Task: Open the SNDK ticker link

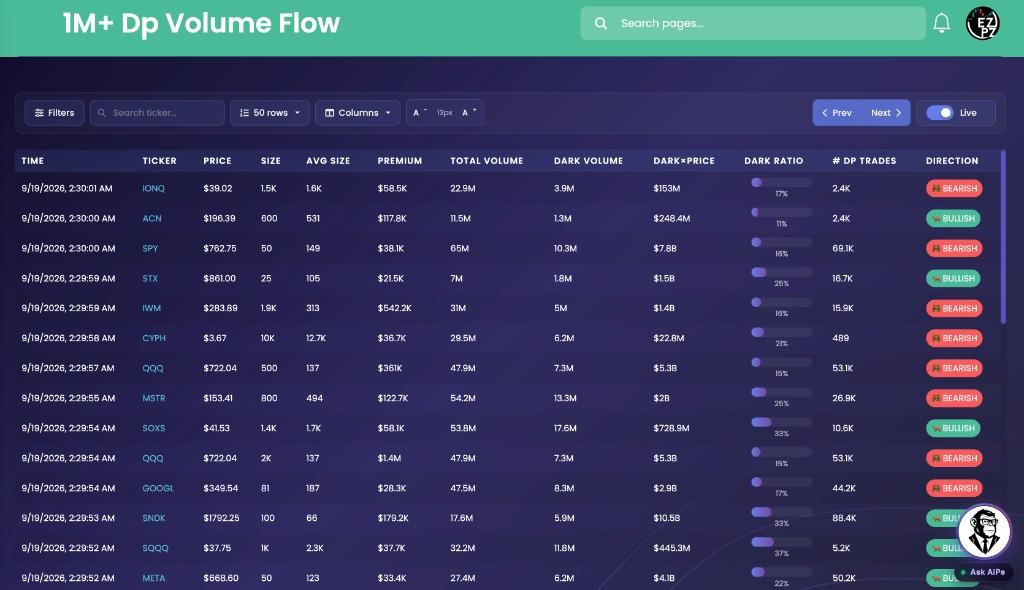Action: click(154, 518)
